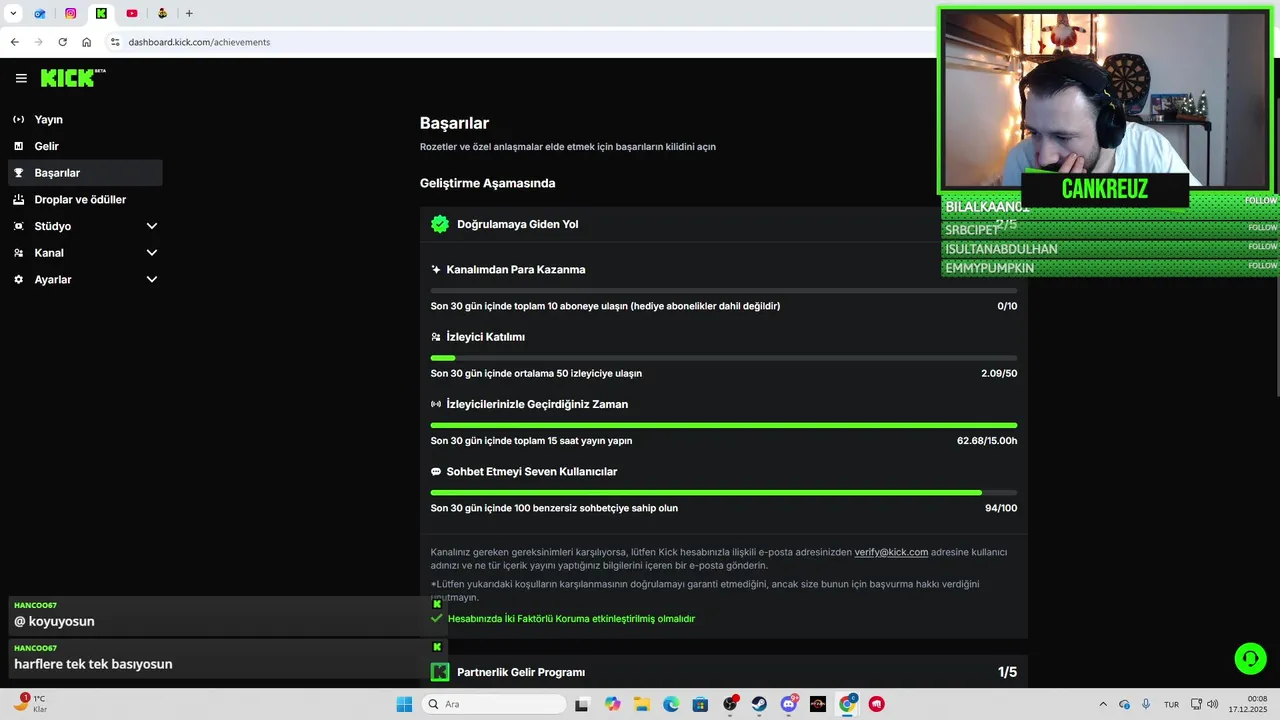
Task: Select Başarılar in the sidebar
Action: click(x=85, y=173)
